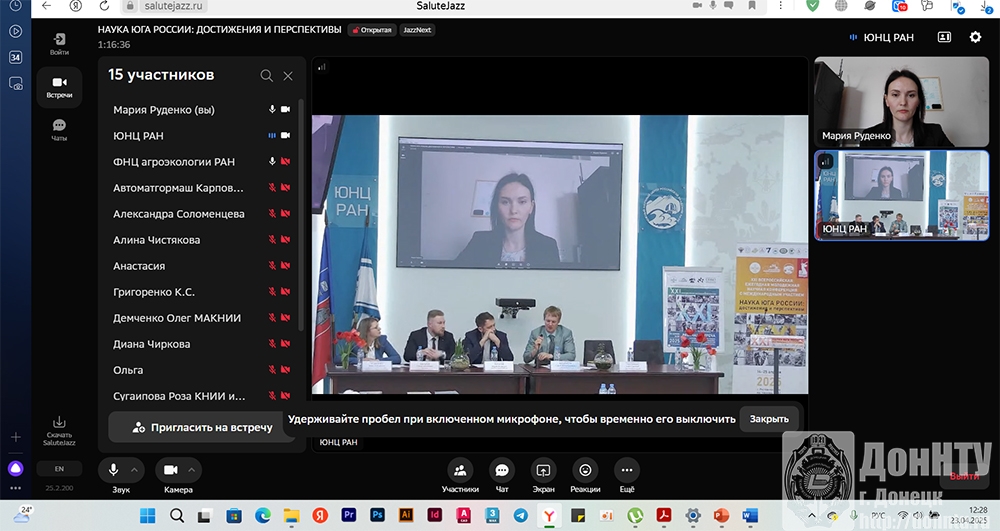
Task: Expand camera options arrow next to Камера
Action: (192, 470)
